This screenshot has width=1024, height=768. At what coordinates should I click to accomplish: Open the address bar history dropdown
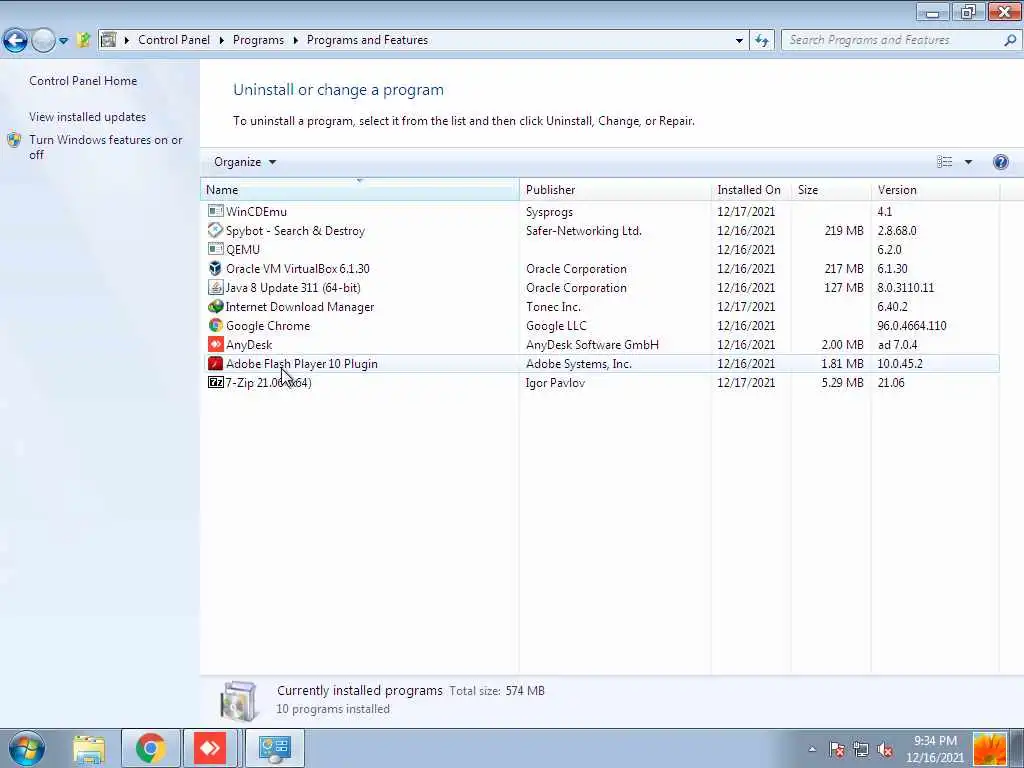tap(739, 40)
